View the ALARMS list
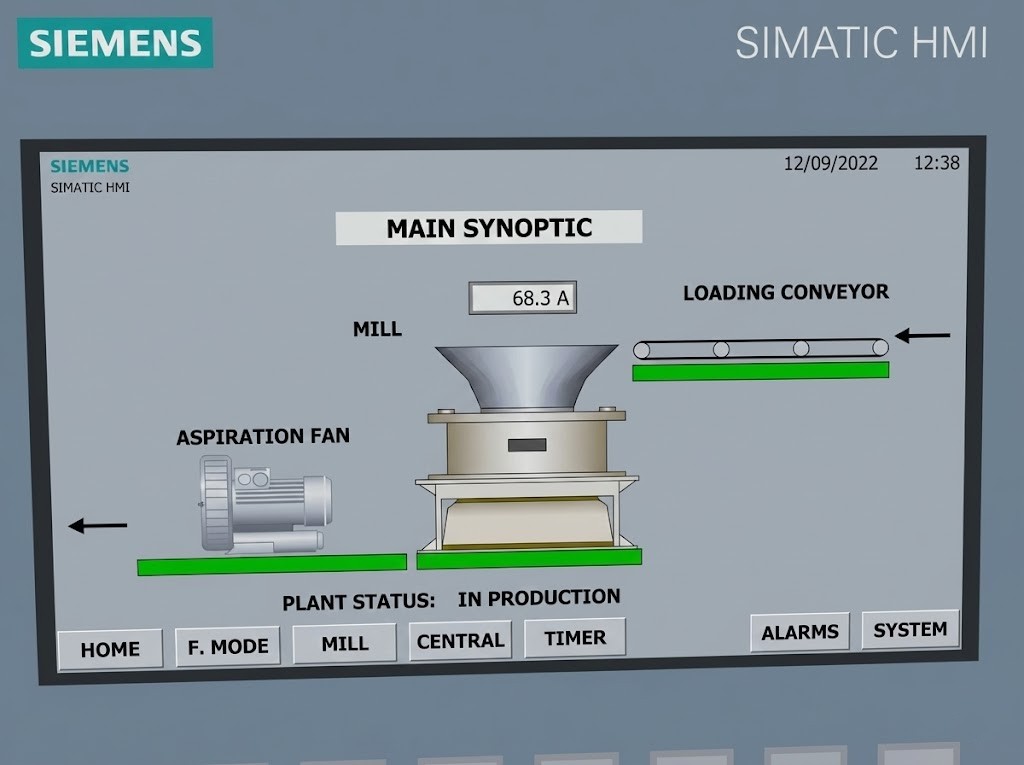The image size is (1024, 765). (799, 633)
